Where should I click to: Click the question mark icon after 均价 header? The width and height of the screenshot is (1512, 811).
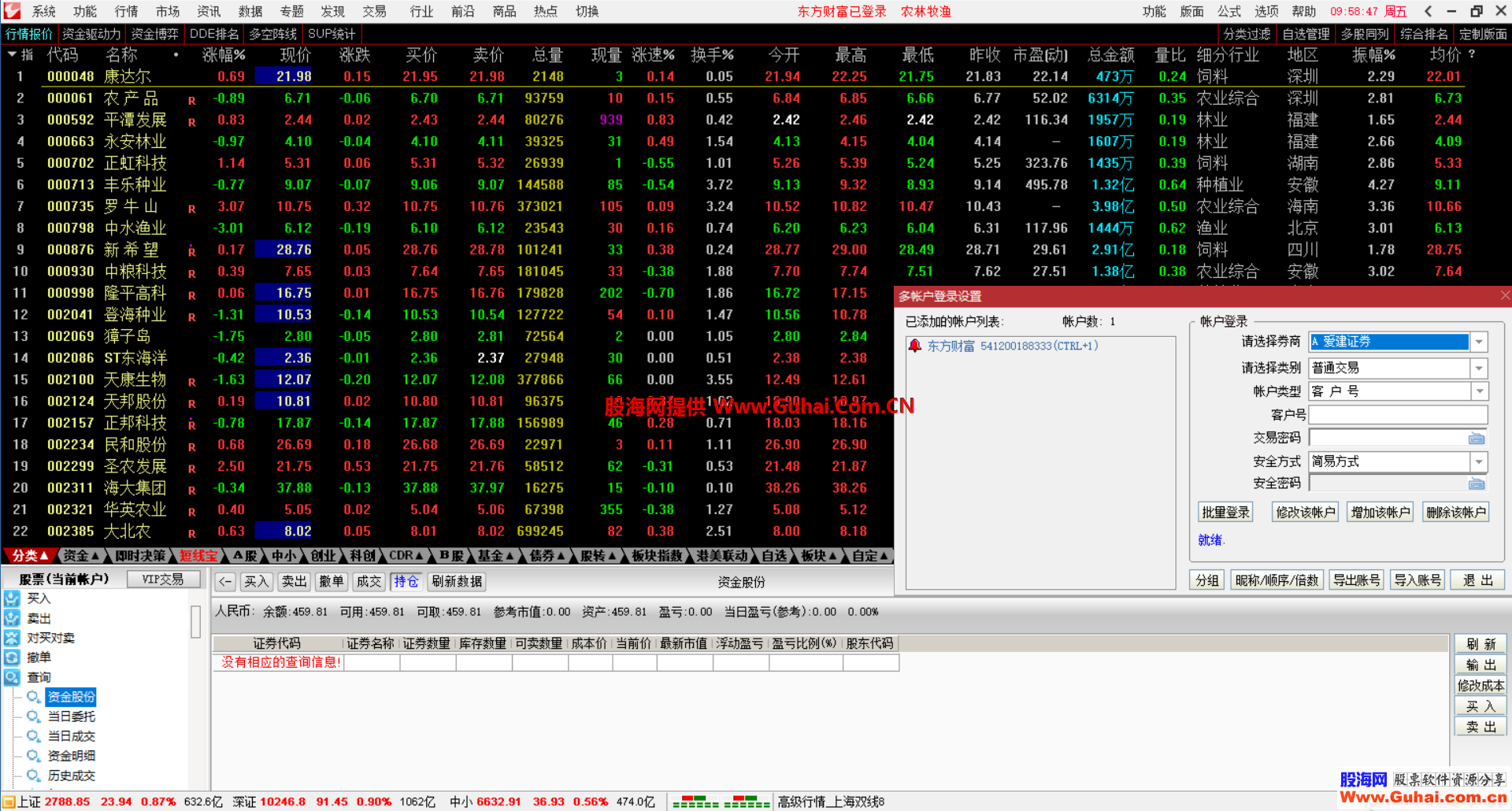point(1472,55)
